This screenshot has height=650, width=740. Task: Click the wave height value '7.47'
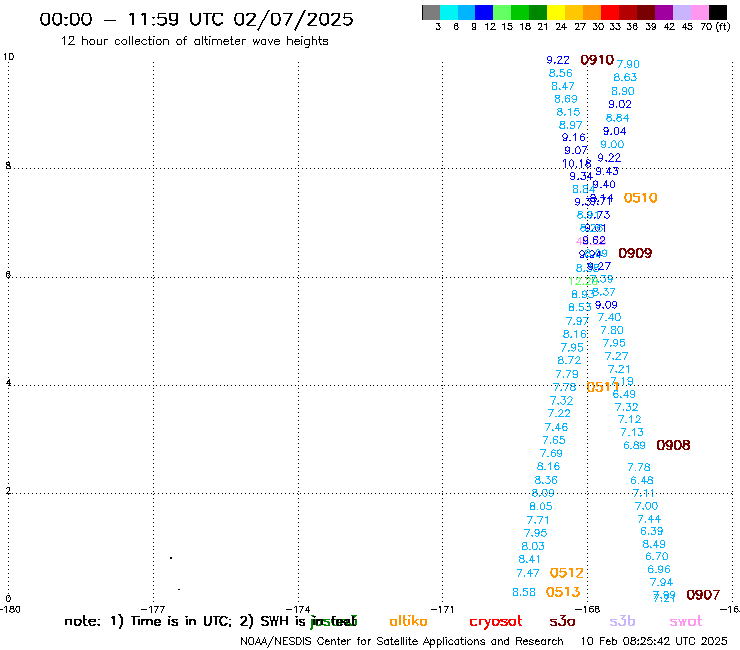point(528,573)
